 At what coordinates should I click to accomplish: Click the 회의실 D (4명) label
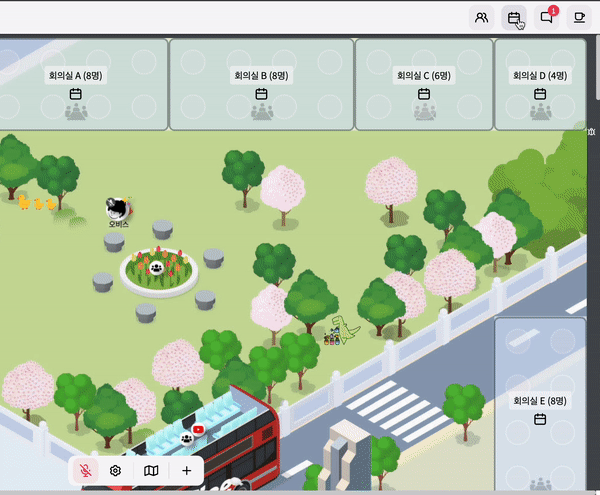[540, 76]
